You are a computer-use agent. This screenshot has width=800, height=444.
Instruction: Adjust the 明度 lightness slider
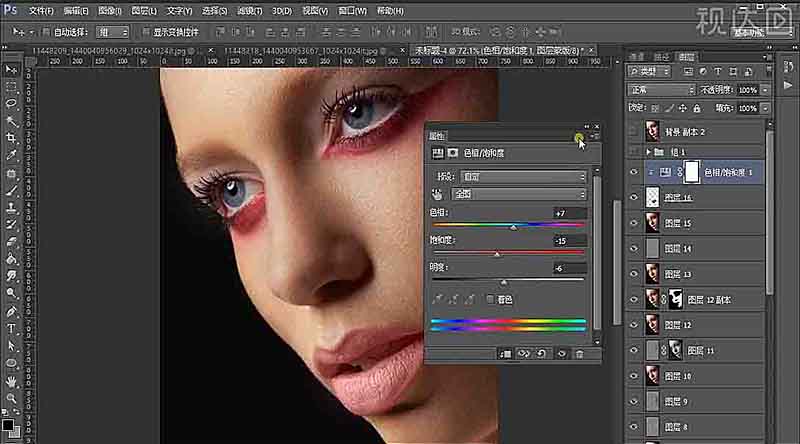pos(504,281)
